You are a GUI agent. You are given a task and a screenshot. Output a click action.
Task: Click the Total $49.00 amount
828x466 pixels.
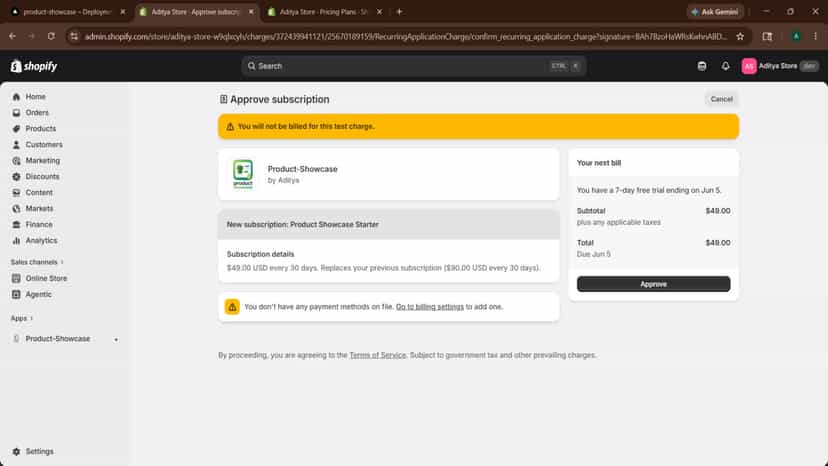pyautogui.click(x=718, y=243)
